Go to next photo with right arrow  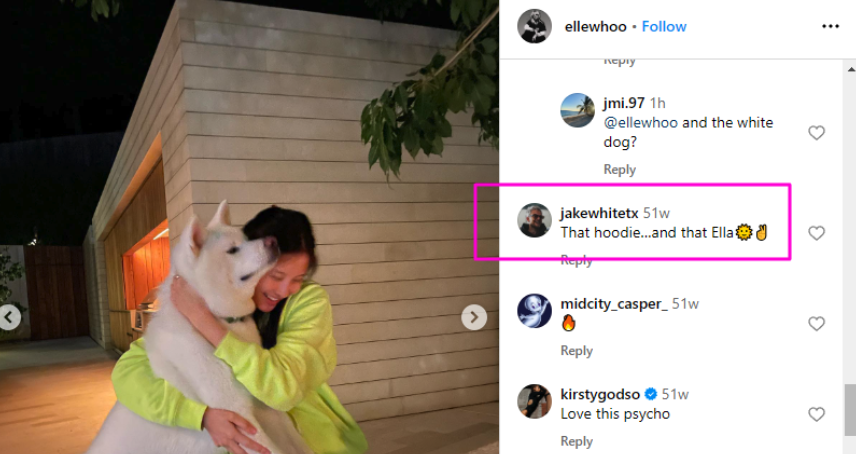(x=474, y=317)
